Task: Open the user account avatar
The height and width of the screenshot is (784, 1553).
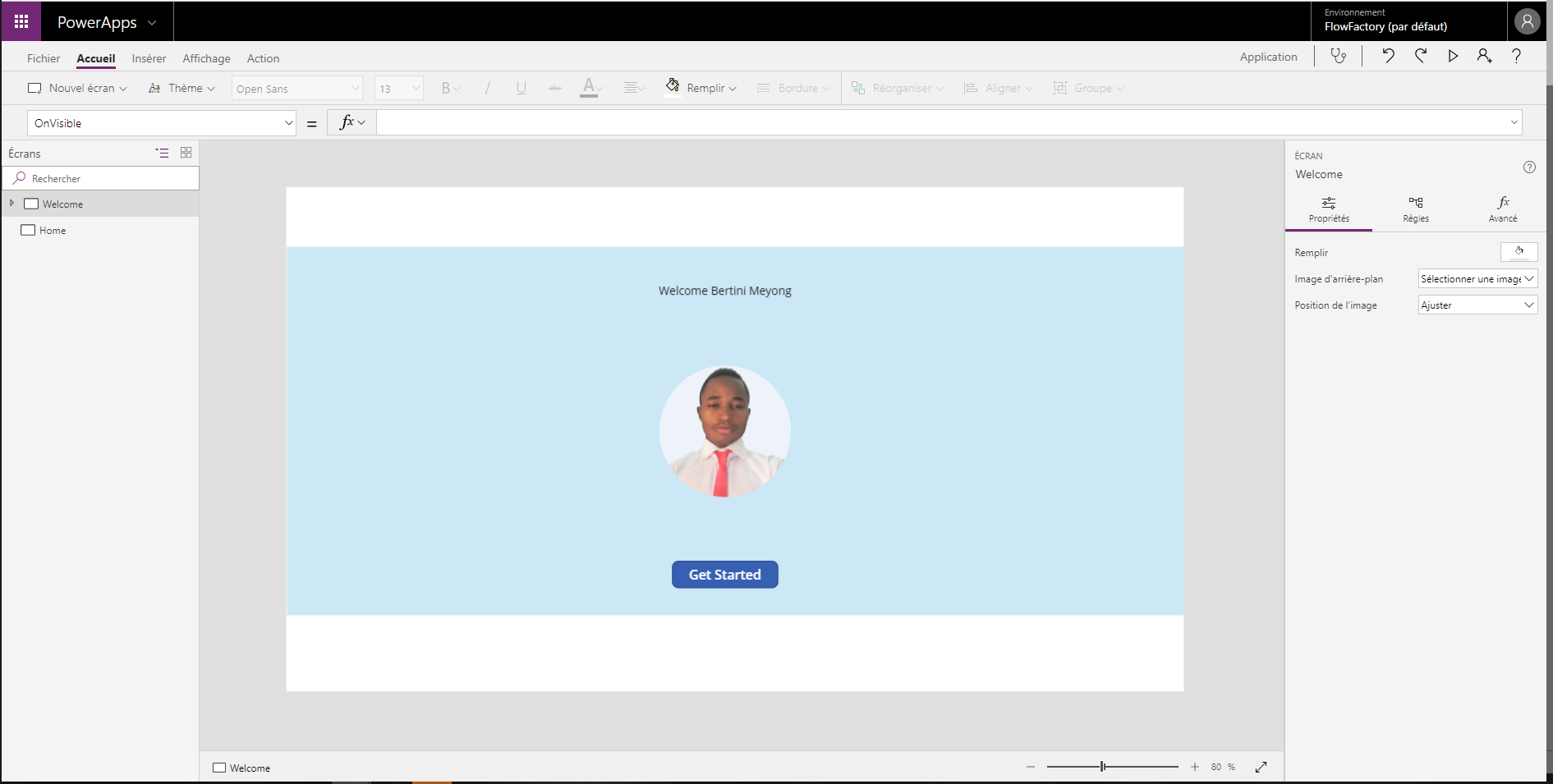Action: tap(1527, 21)
